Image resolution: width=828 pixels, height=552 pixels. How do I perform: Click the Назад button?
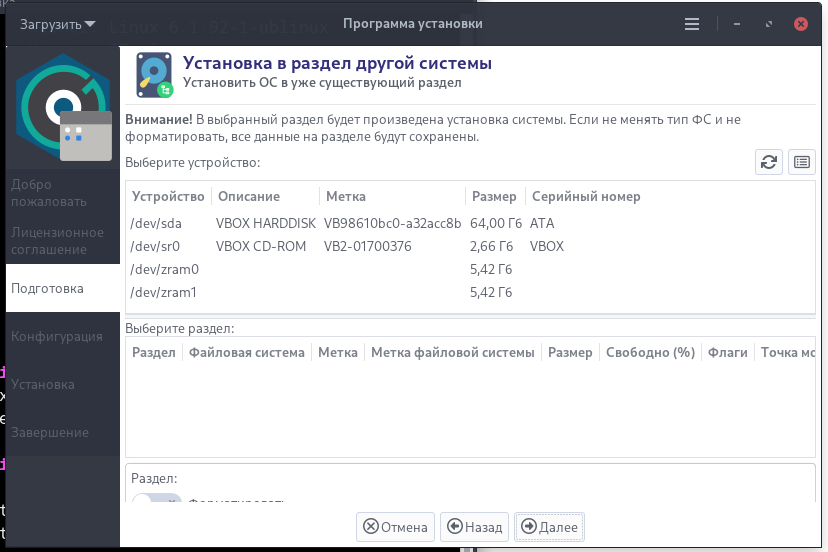coord(474,527)
